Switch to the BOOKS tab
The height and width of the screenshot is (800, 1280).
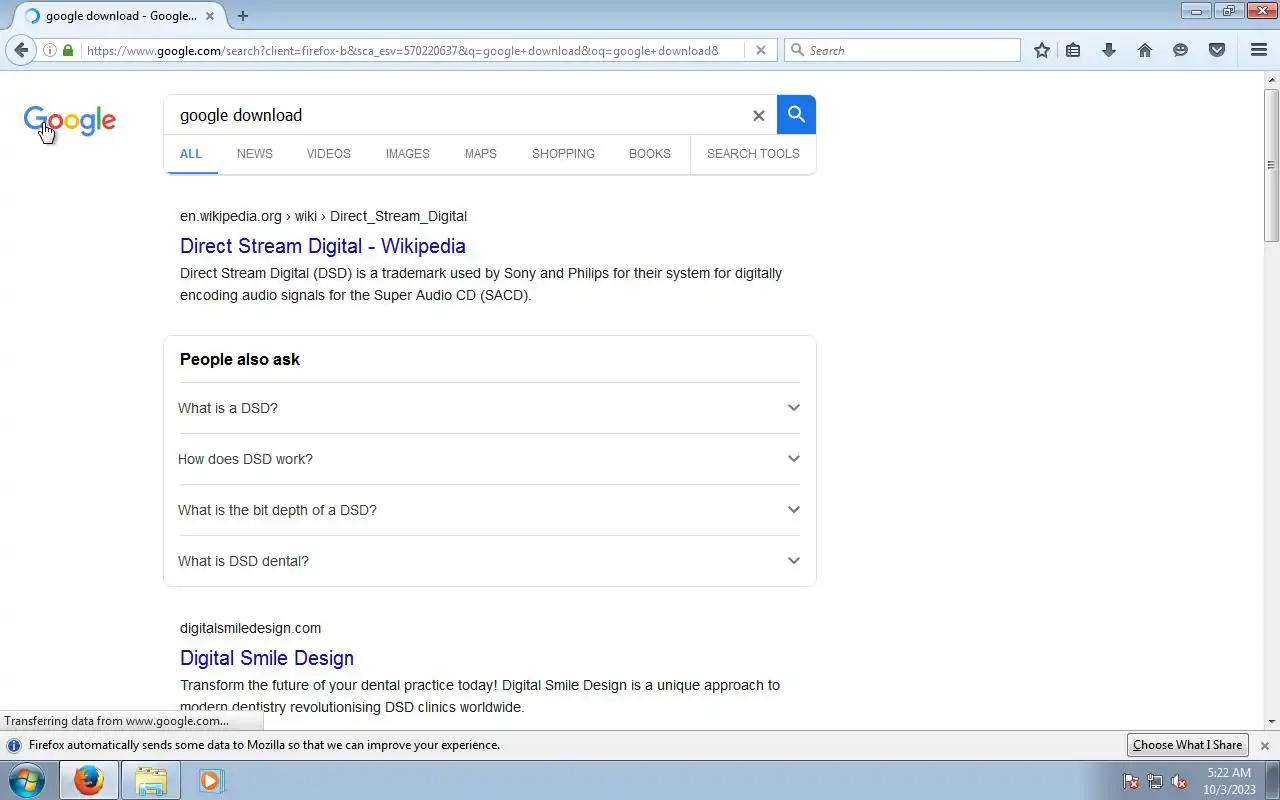(649, 154)
